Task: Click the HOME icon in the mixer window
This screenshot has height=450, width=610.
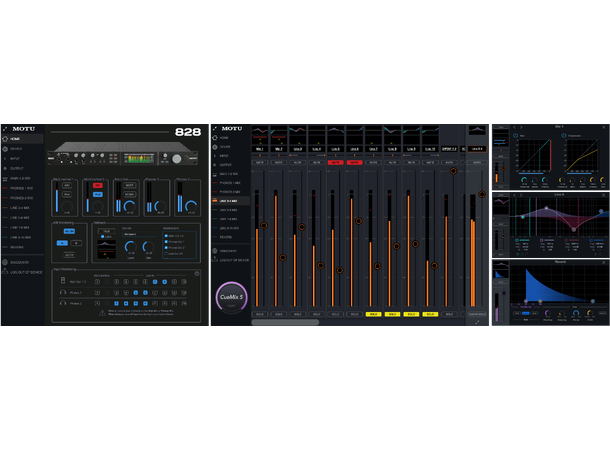Action: coord(214,138)
